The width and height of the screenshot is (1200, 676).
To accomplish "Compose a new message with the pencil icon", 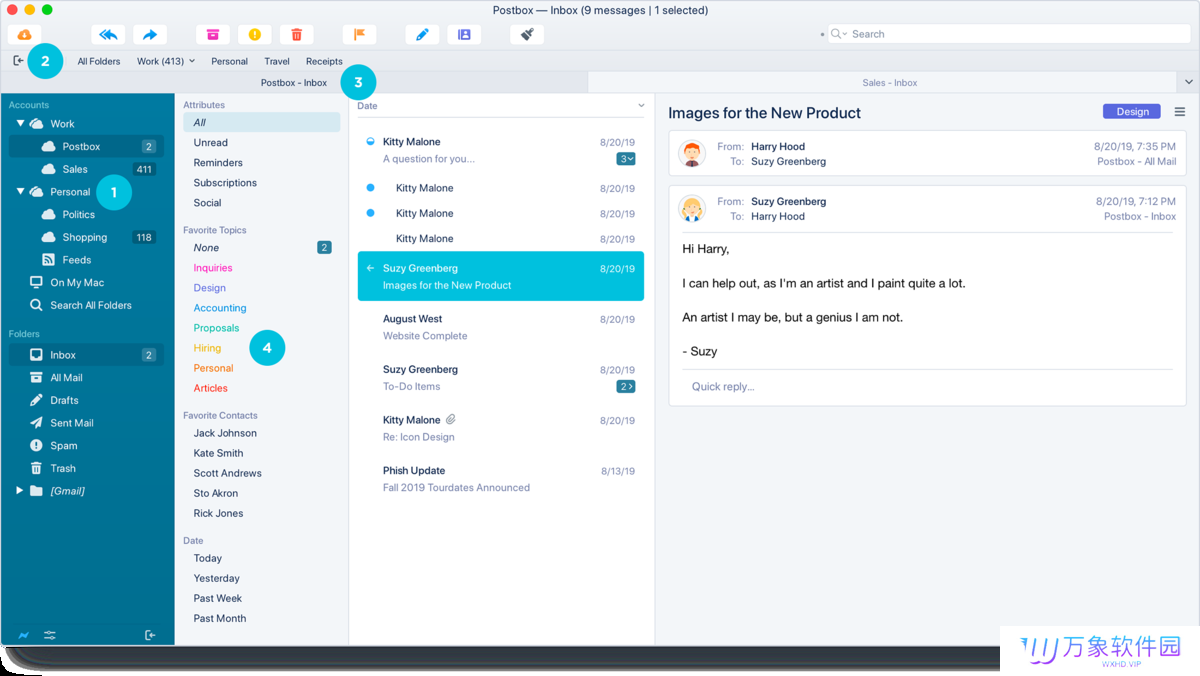I will point(422,34).
